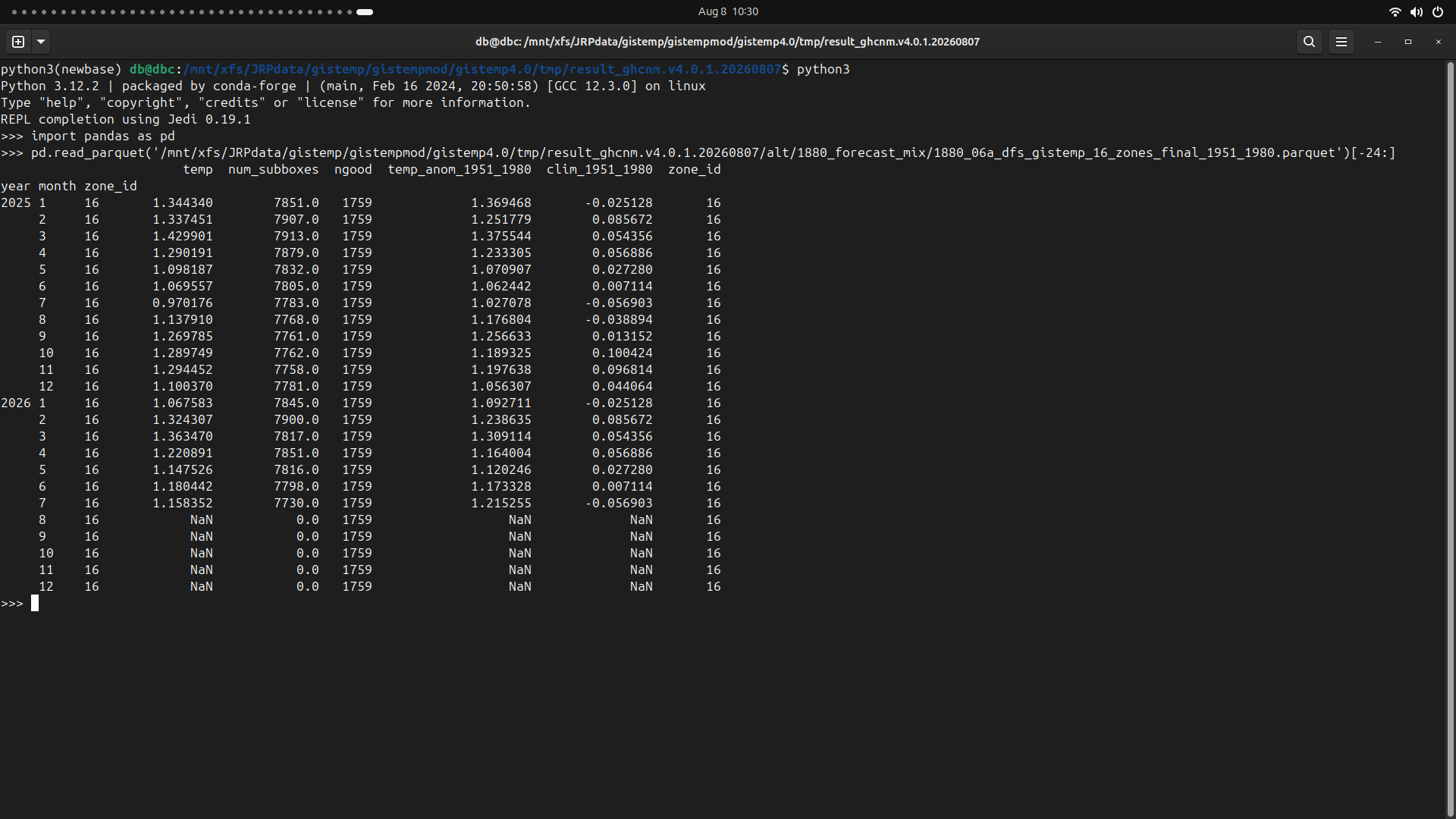This screenshot has height=819, width=1456.
Task: Select the active workspace indicator pill
Action: click(x=365, y=12)
